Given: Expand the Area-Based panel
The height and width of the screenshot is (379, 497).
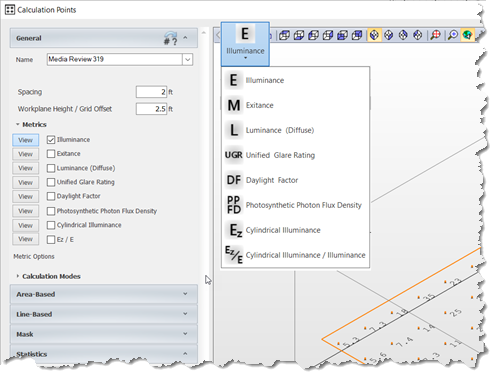Looking at the screenshot, I should (x=103, y=294).
